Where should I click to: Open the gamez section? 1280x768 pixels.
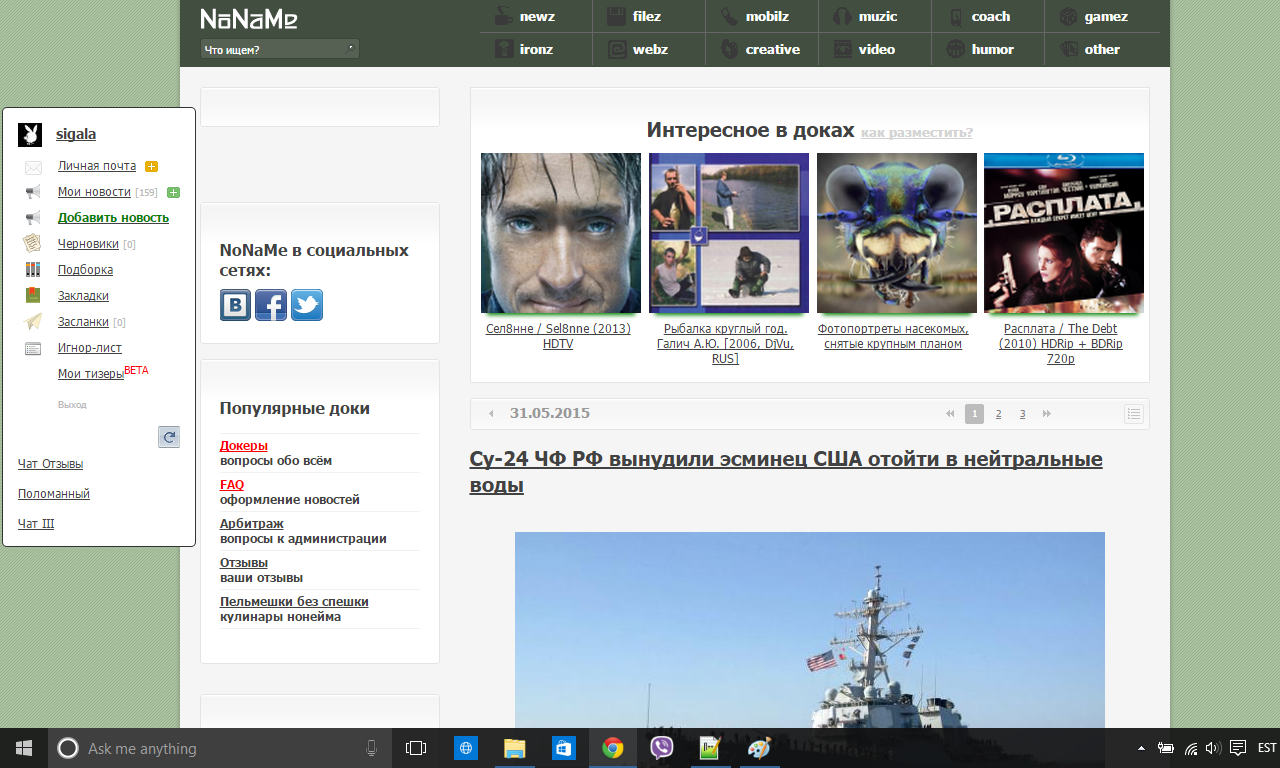pyautogui.click(x=1105, y=16)
